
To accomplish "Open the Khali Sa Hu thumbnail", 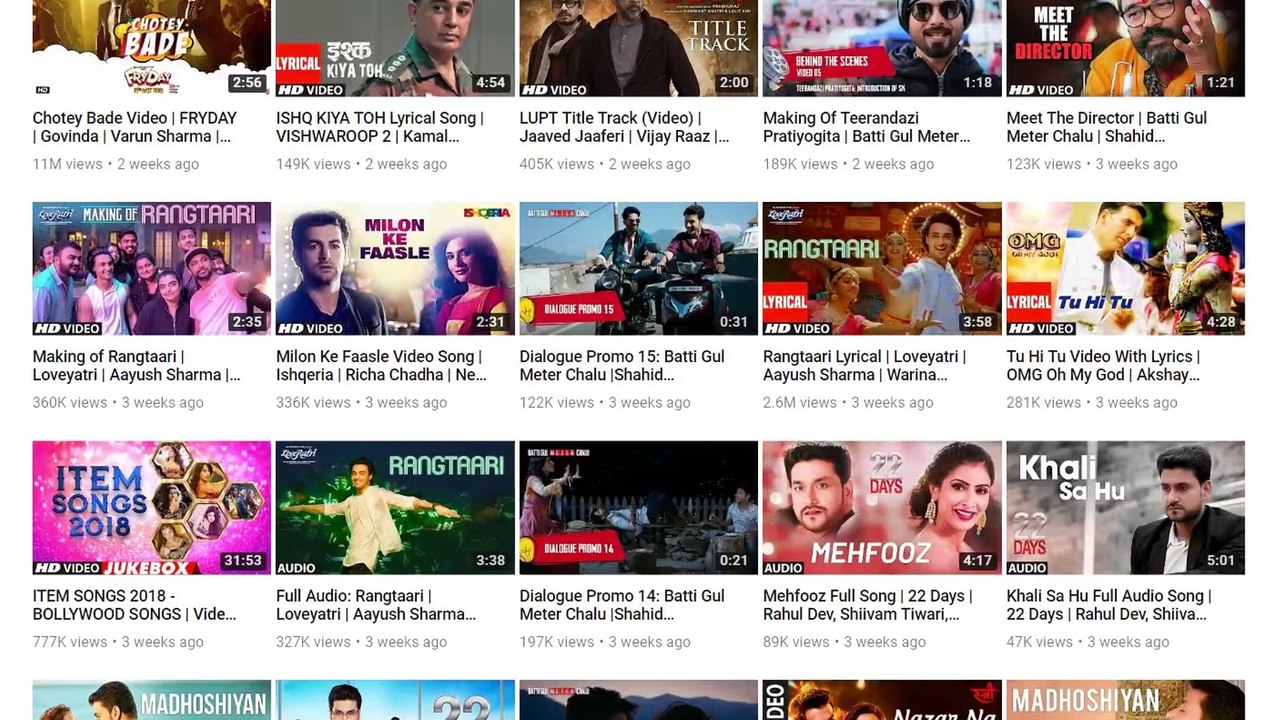I will tap(1125, 507).
